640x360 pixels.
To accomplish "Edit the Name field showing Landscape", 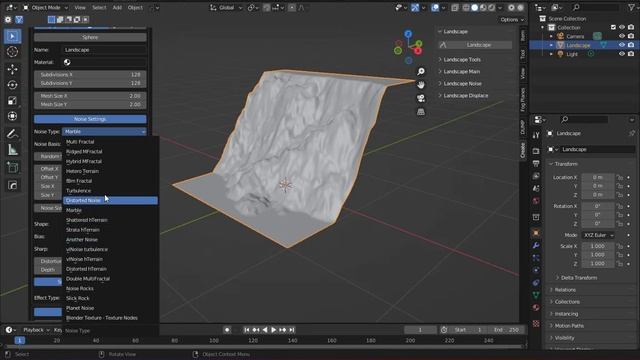I will pos(104,50).
